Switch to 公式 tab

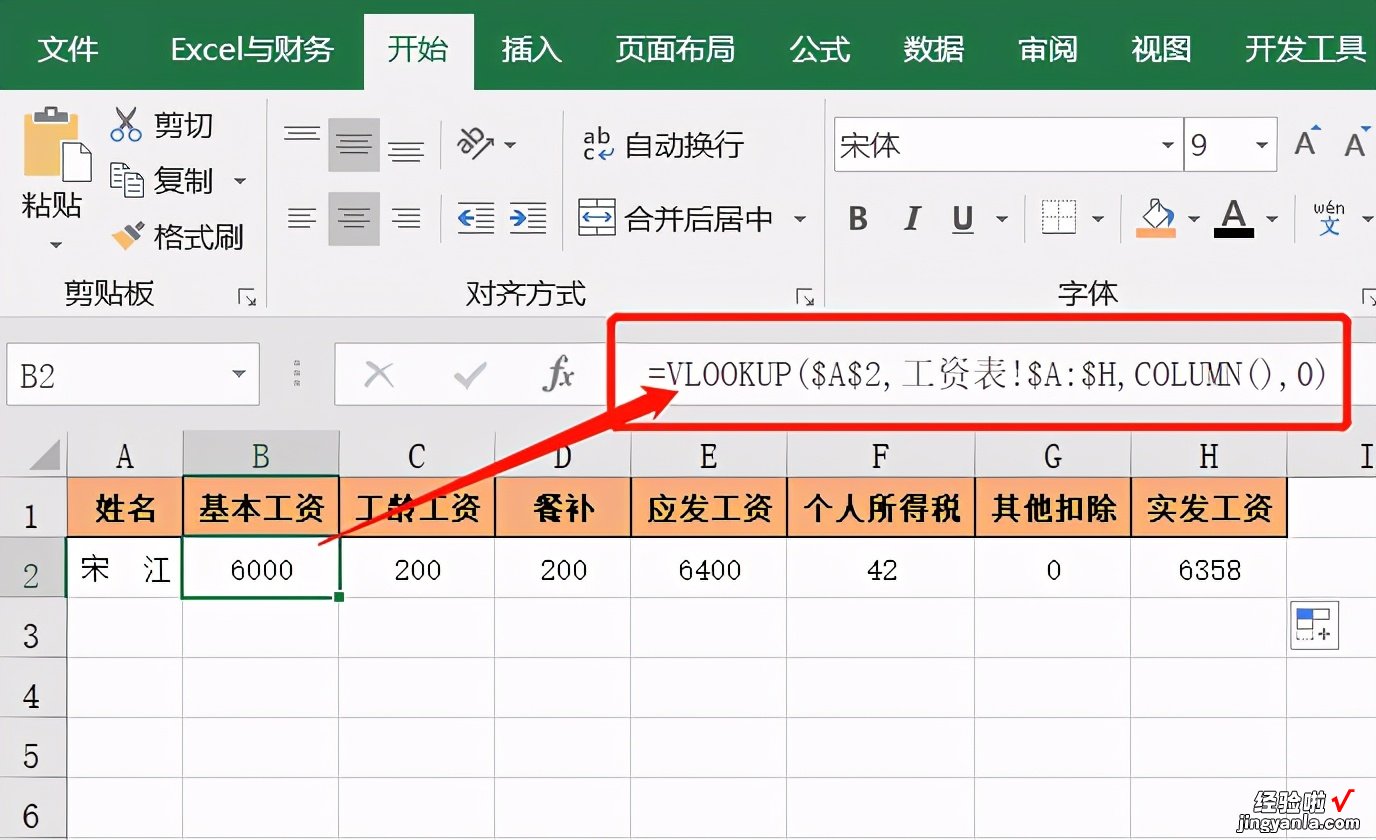click(819, 49)
